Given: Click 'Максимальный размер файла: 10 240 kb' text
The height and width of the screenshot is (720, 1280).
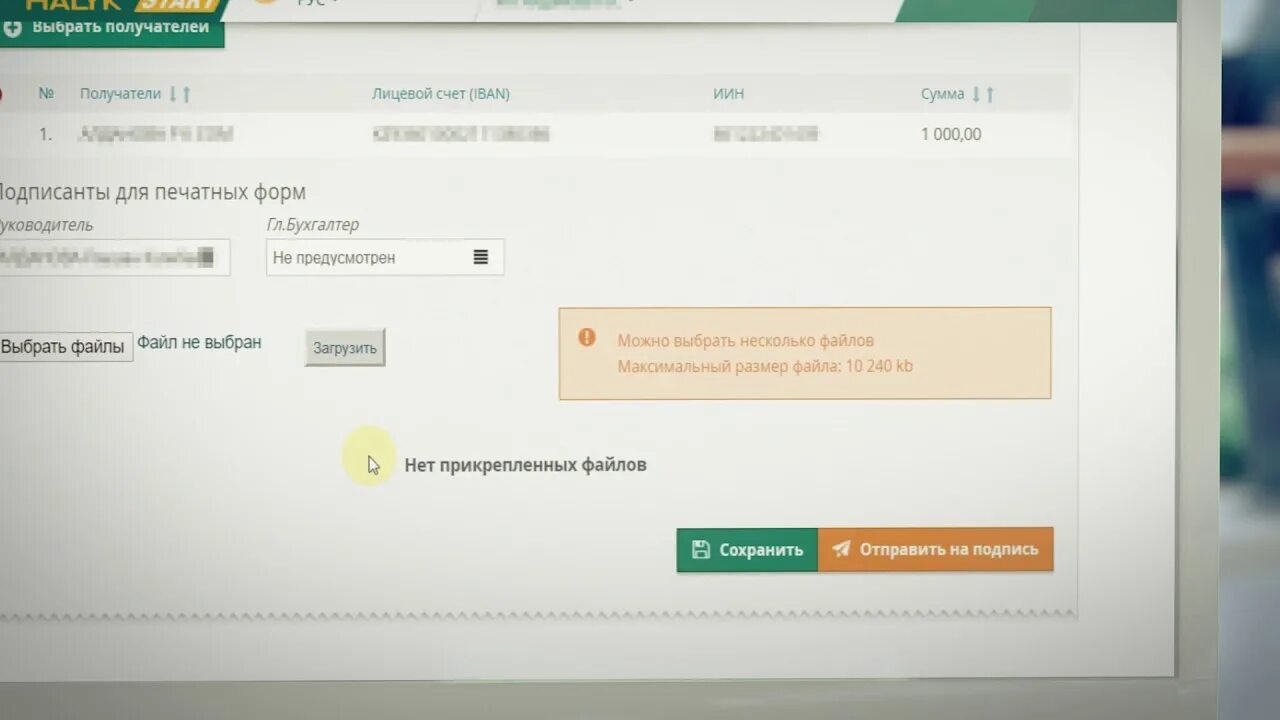Looking at the screenshot, I should (x=765, y=366).
